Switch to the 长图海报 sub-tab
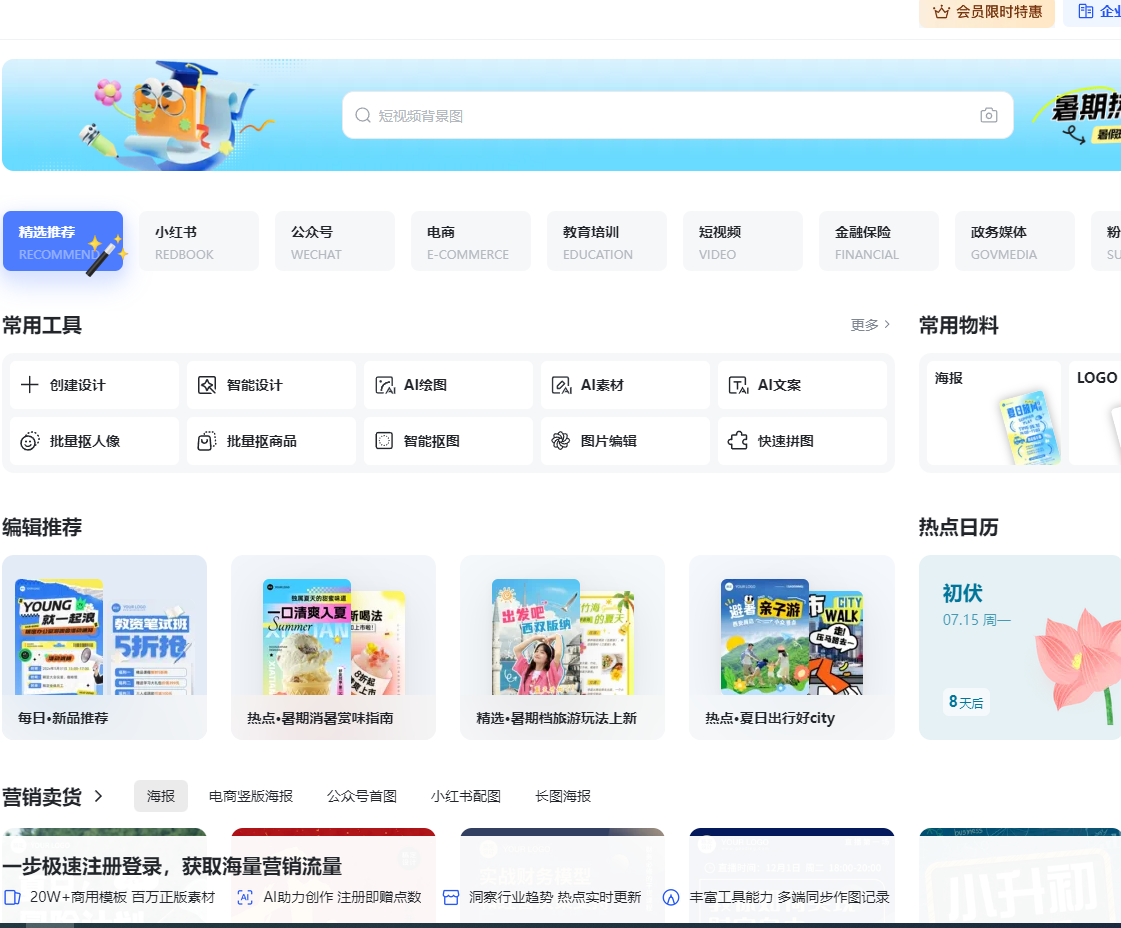 click(x=563, y=796)
